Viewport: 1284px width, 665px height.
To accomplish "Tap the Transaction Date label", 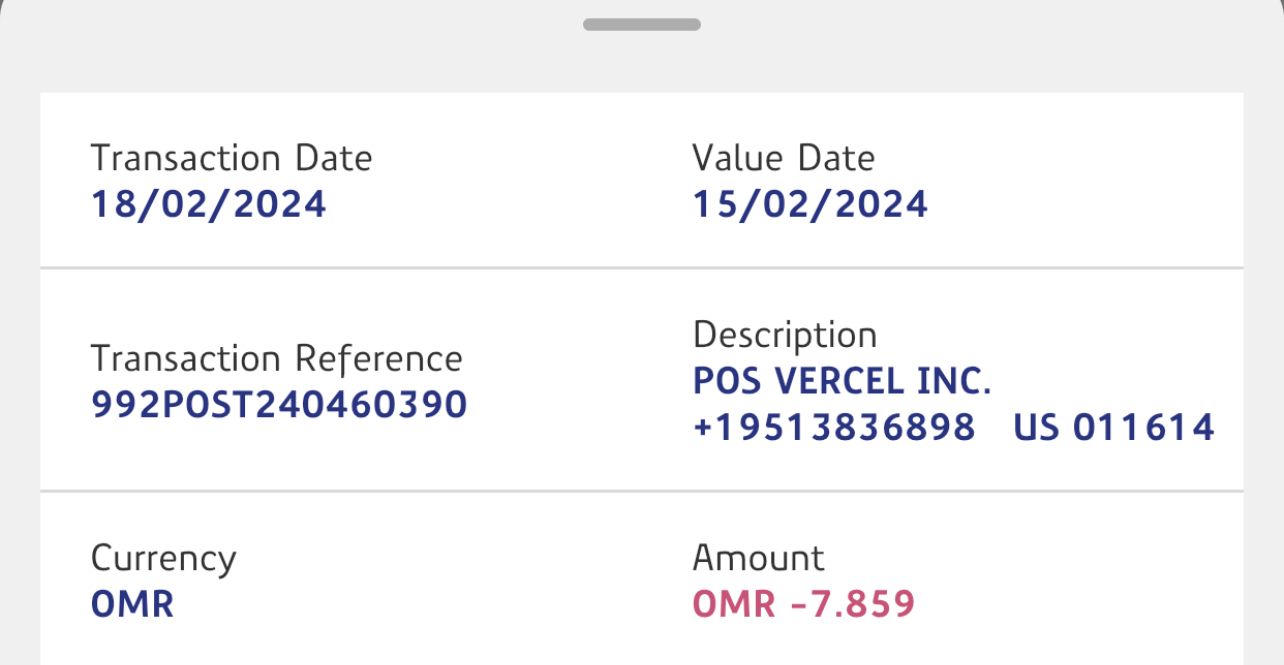I will [231, 158].
